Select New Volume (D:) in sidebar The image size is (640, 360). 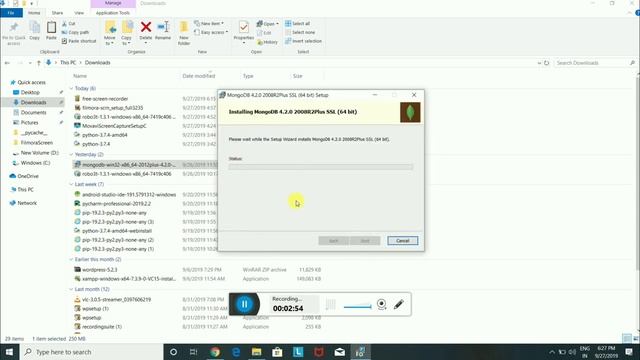pyautogui.click(x=40, y=153)
